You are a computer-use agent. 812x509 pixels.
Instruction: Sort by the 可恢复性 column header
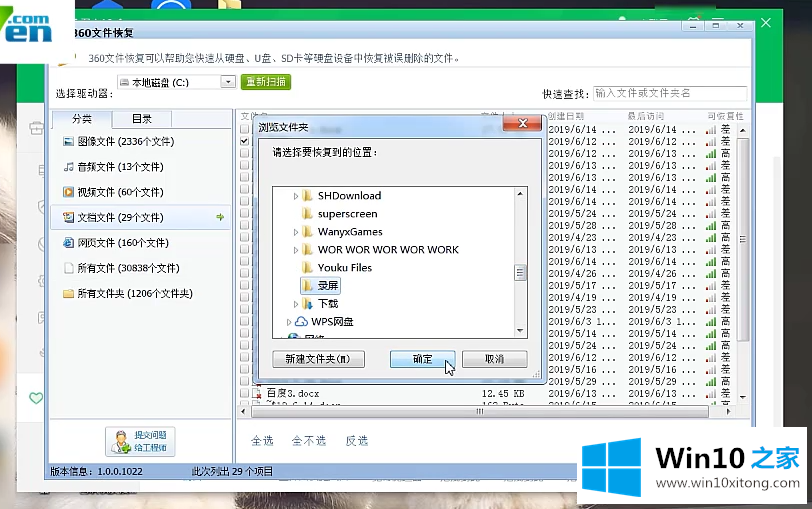tap(726, 116)
